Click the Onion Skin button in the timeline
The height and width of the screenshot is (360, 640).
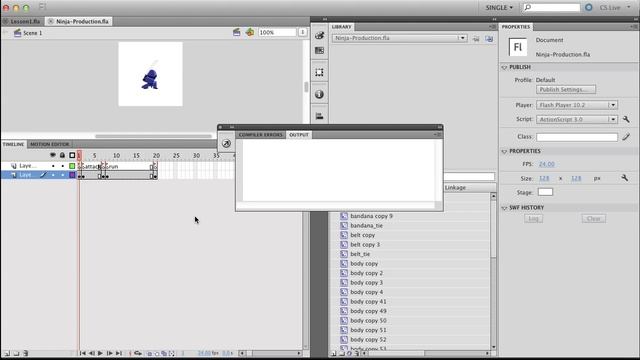point(149,353)
